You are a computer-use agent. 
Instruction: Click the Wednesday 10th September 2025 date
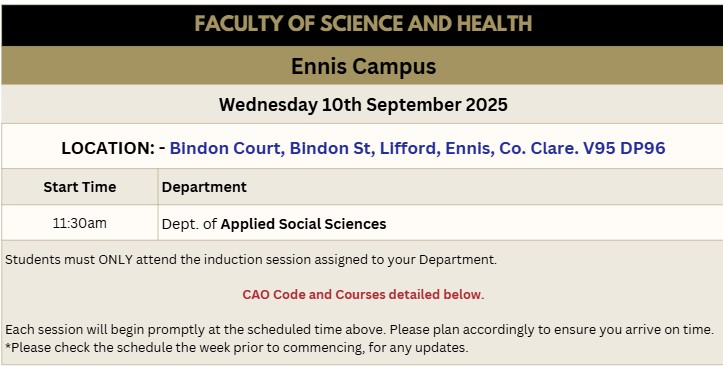tap(363, 105)
